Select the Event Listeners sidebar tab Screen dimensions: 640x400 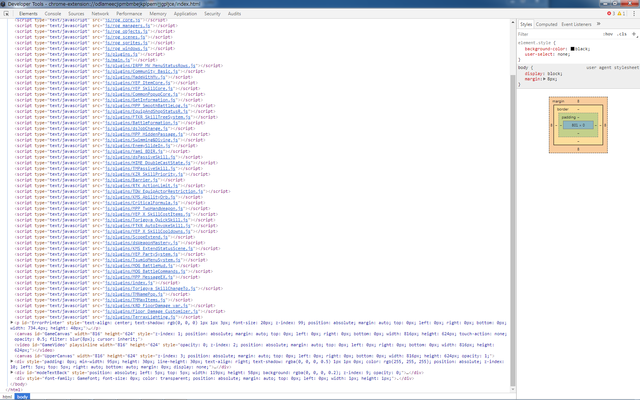tap(576, 24)
